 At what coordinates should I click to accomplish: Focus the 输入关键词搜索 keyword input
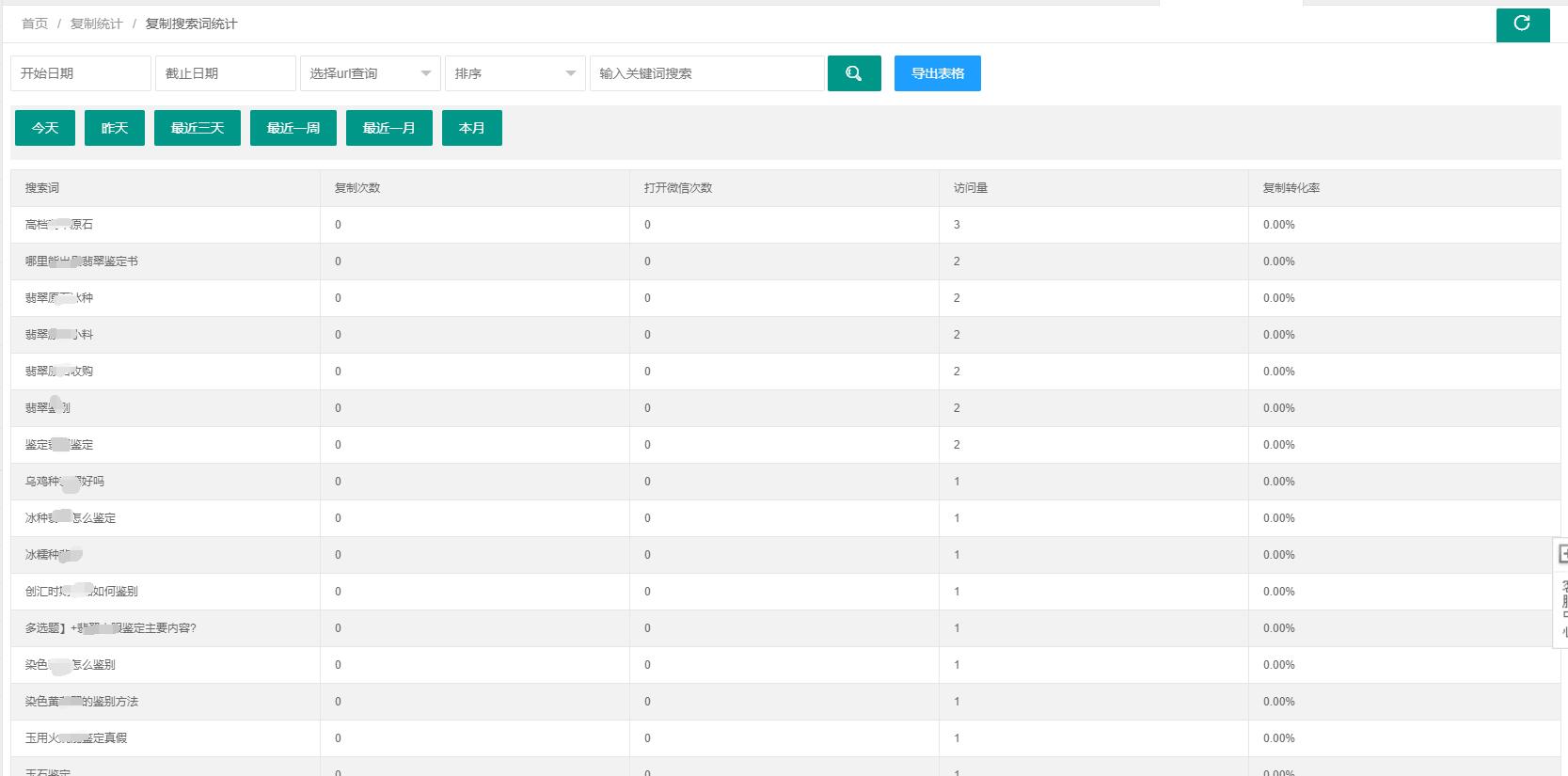pyautogui.click(x=706, y=73)
